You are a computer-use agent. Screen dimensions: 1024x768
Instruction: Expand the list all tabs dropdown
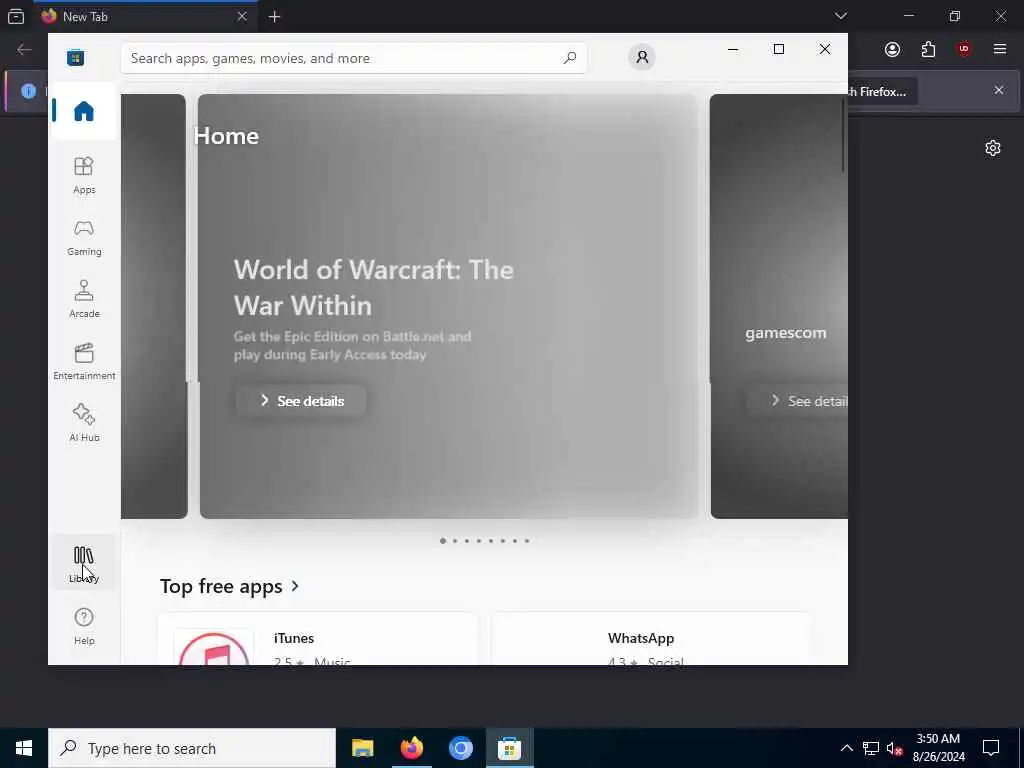(840, 16)
